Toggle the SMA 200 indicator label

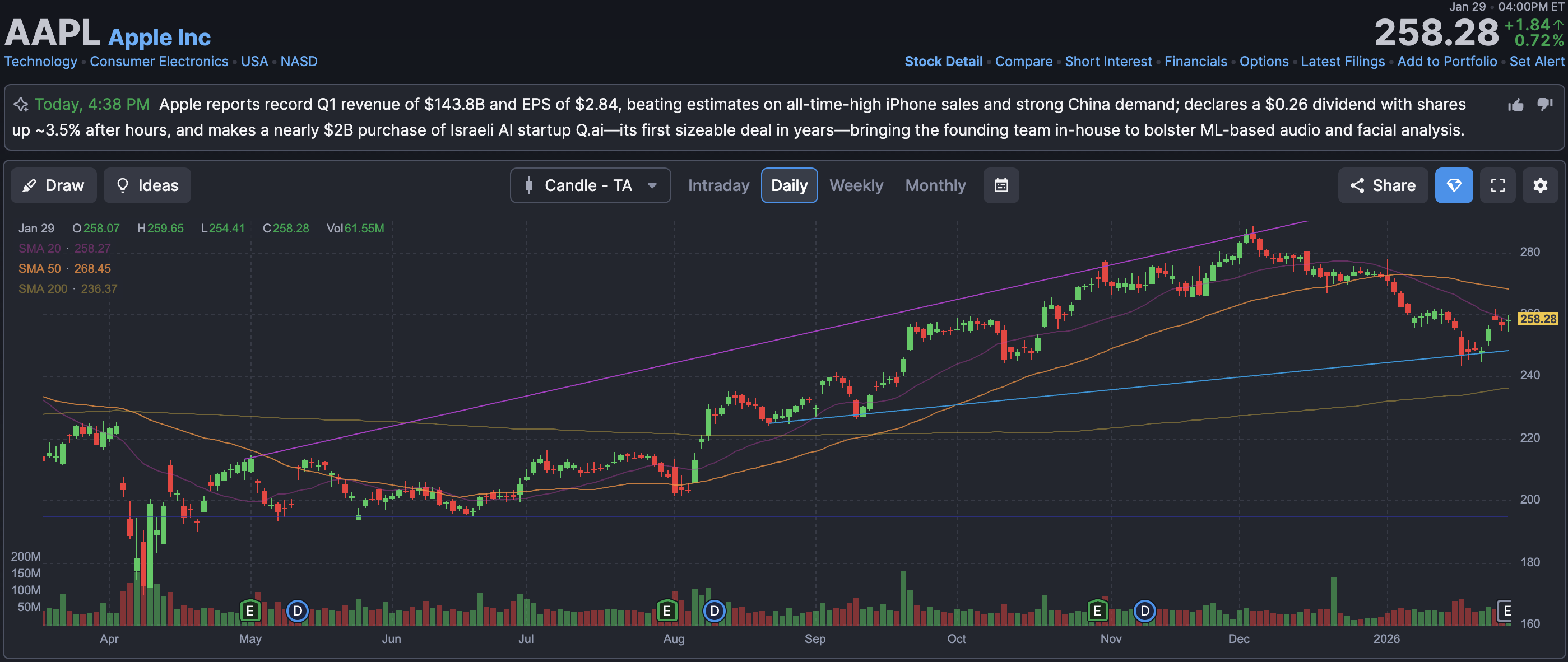pyautogui.click(x=43, y=288)
